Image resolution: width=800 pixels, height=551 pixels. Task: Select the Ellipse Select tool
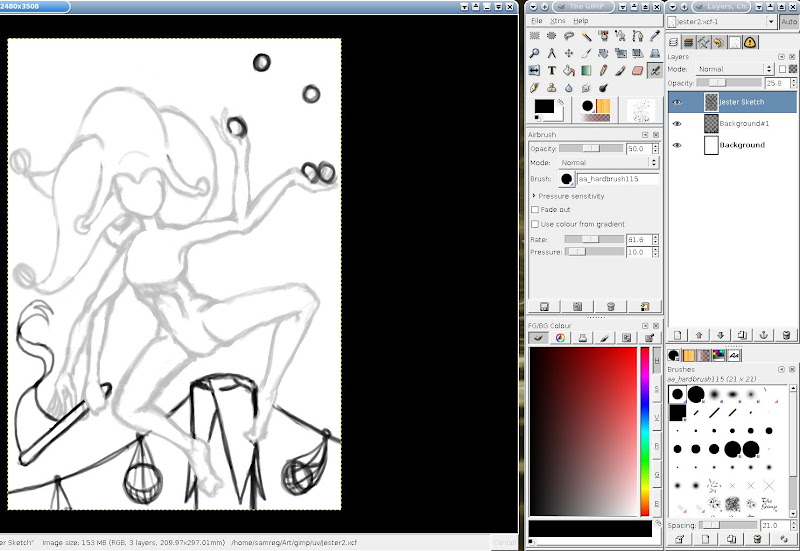pyautogui.click(x=552, y=36)
